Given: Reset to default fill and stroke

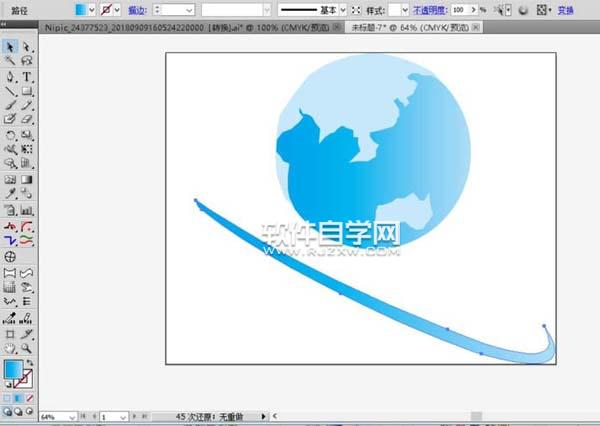Looking at the screenshot, I should (x=8, y=384).
